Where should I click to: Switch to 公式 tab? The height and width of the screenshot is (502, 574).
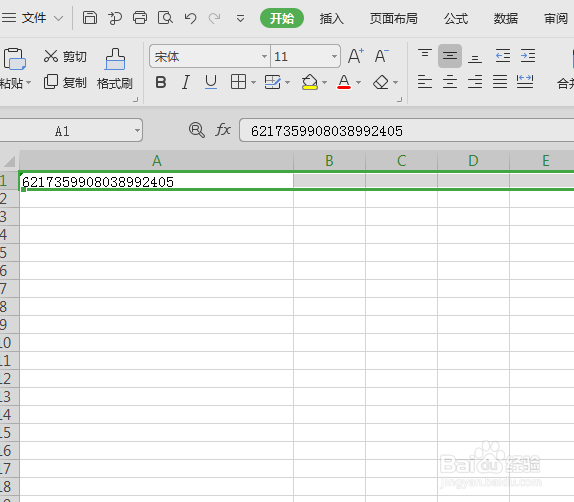tap(456, 18)
